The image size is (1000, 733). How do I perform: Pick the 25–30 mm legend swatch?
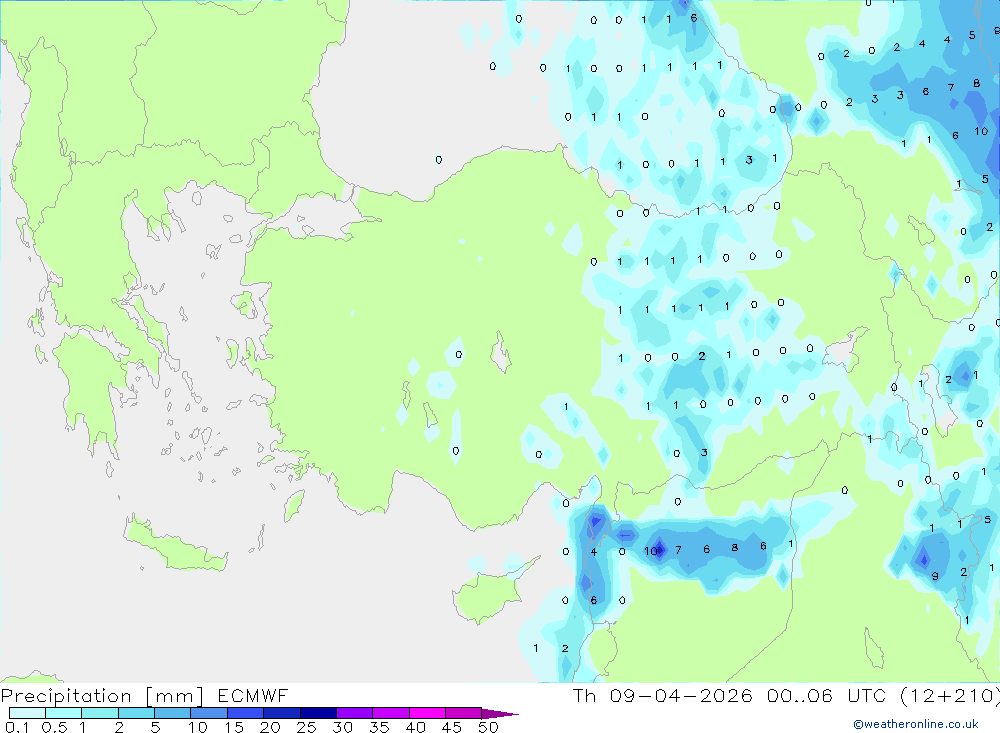(318, 713)
